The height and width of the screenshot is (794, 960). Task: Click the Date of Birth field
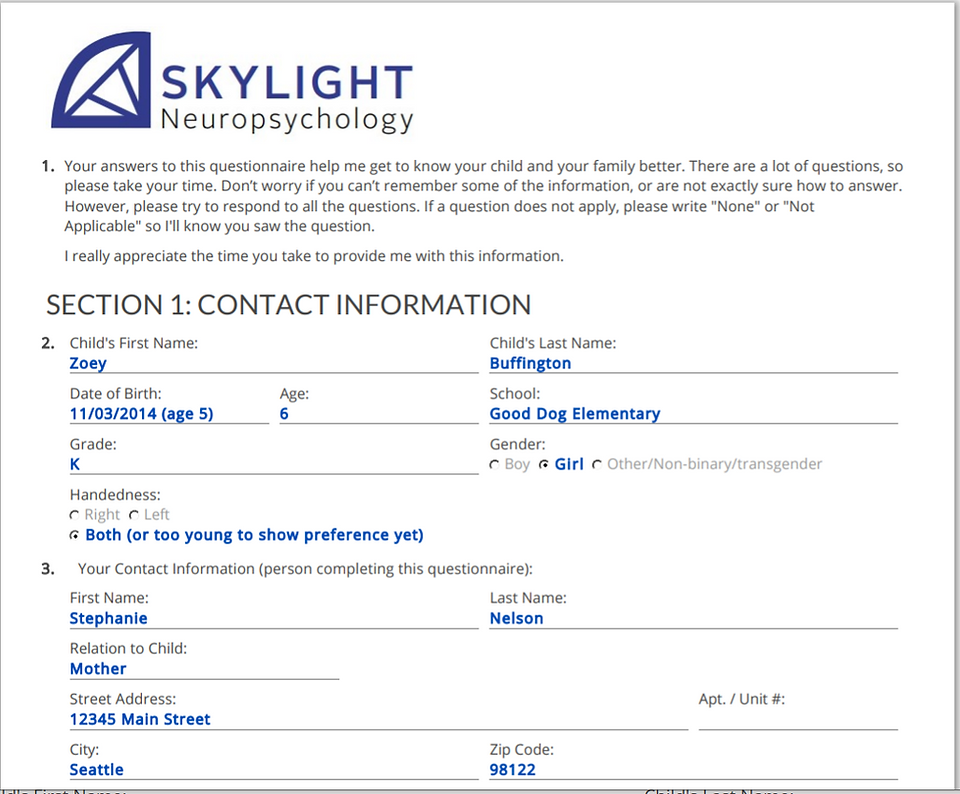(169, 414)
